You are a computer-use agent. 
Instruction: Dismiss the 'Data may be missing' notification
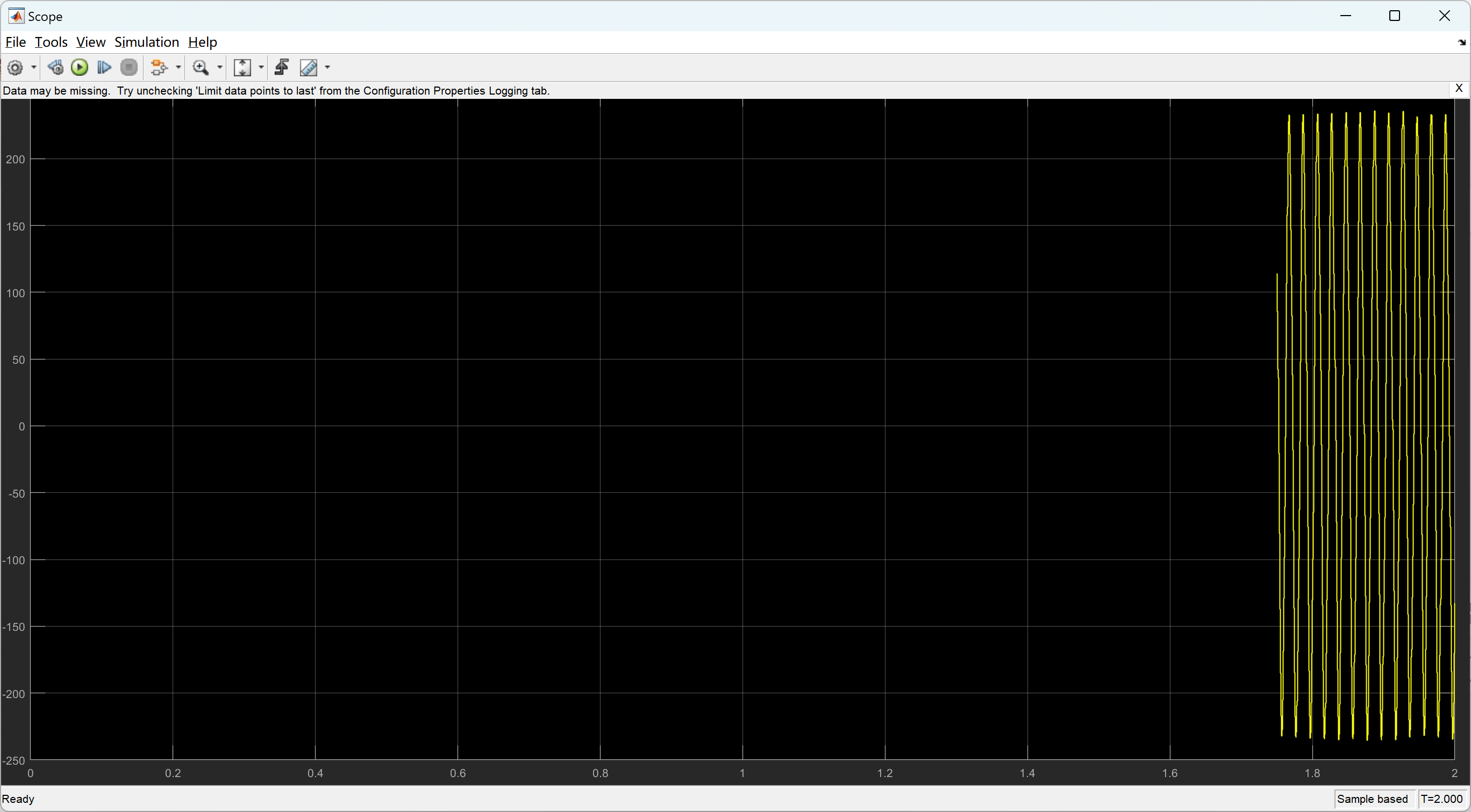tap(1459, 89)
